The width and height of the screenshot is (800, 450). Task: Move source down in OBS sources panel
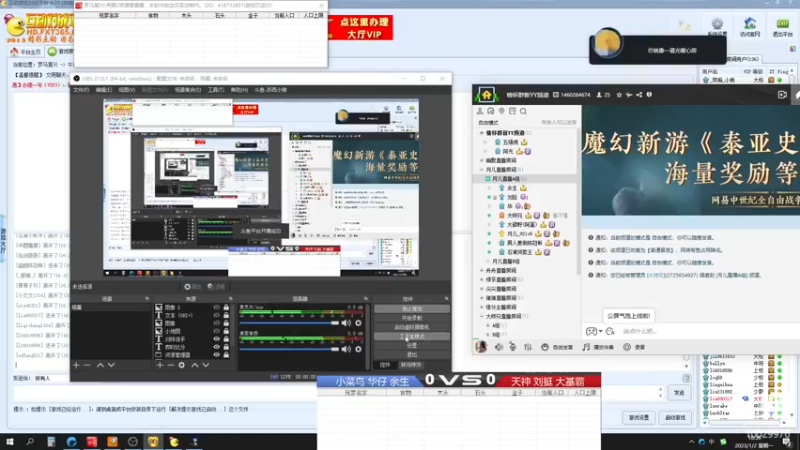(206, 365)
